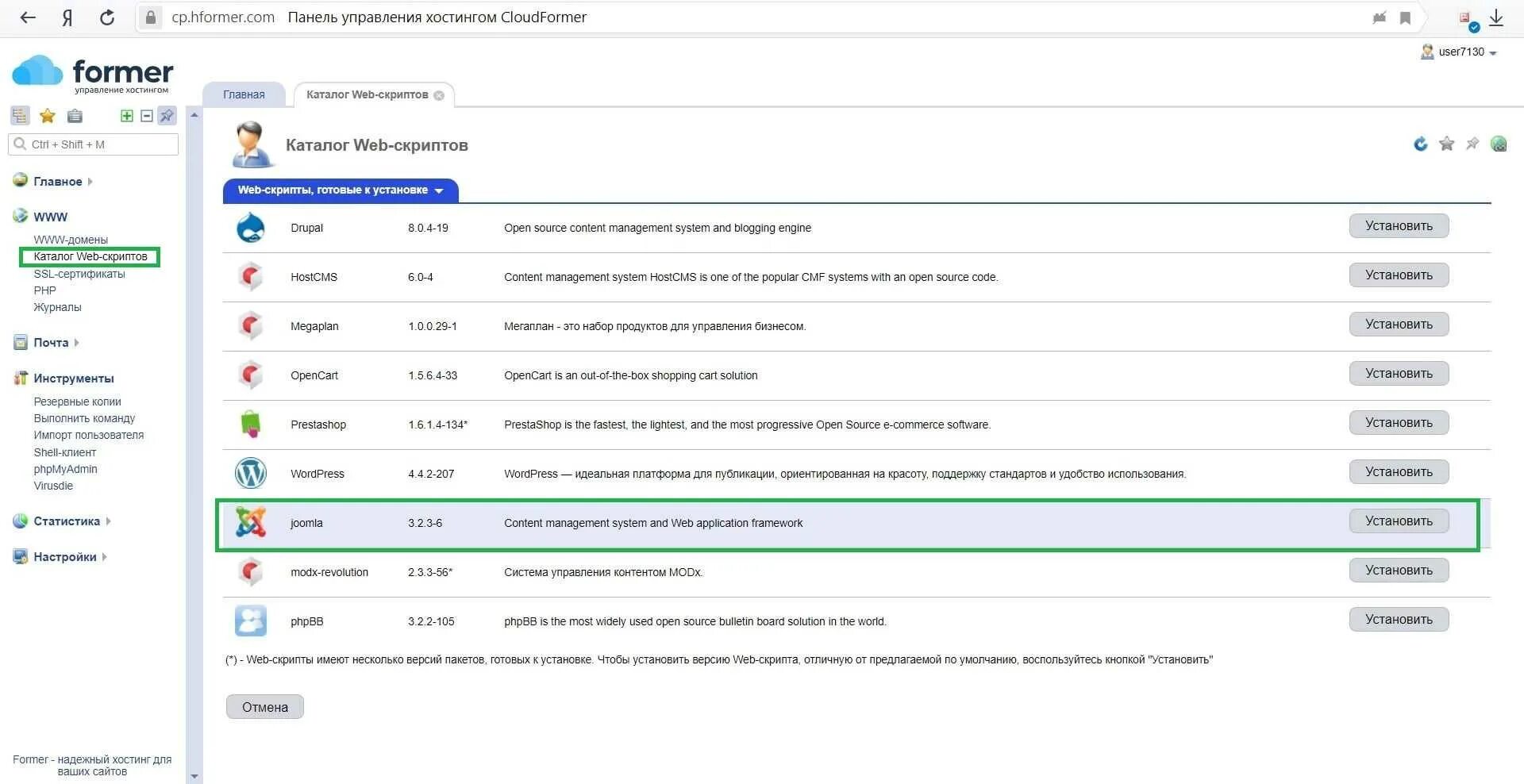Click Установить for Prestashop
The height and width of the screenshot is (784, 1524).
(1399, 423)
